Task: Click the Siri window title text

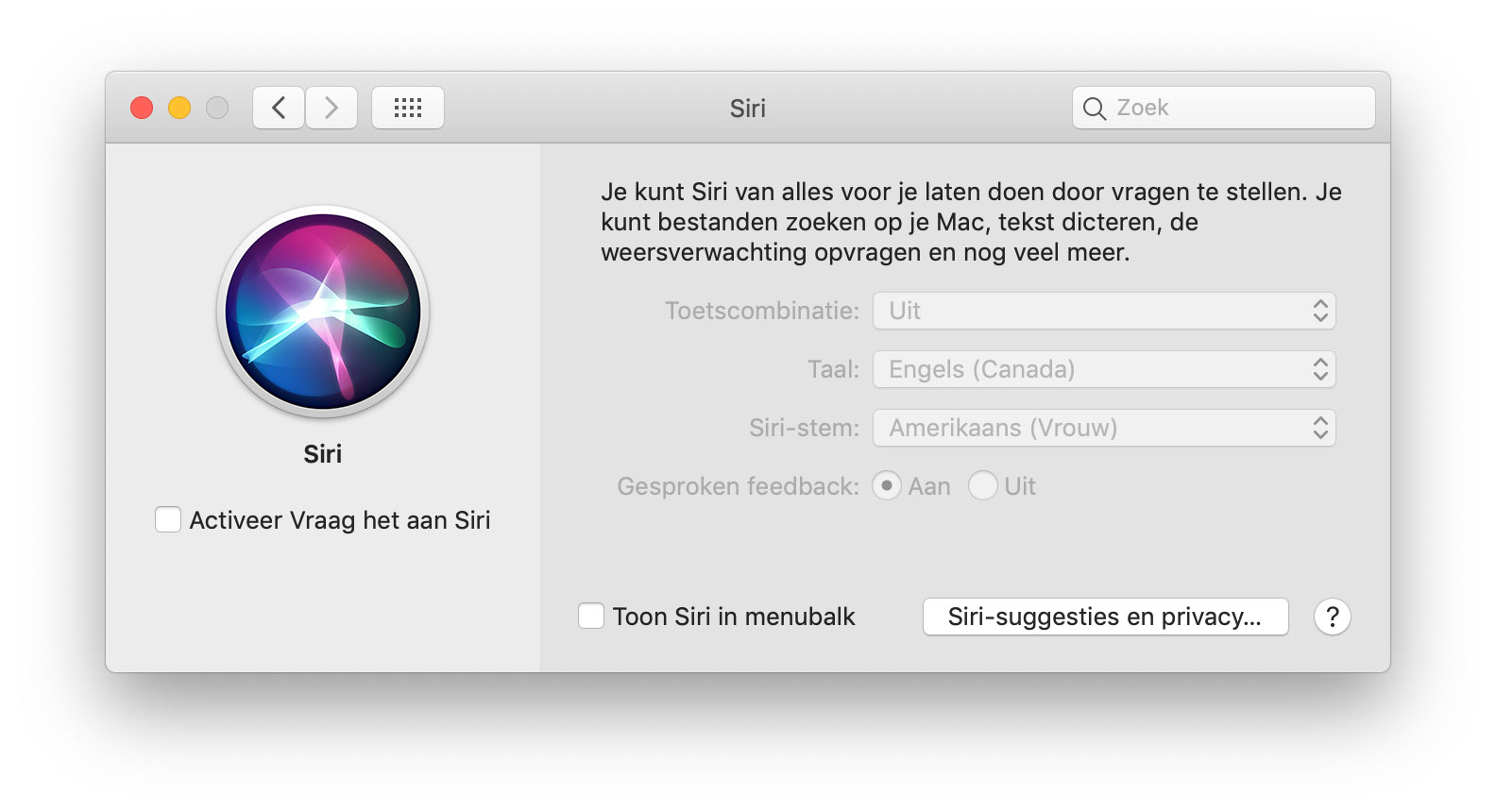Action: tap(747, 109)
